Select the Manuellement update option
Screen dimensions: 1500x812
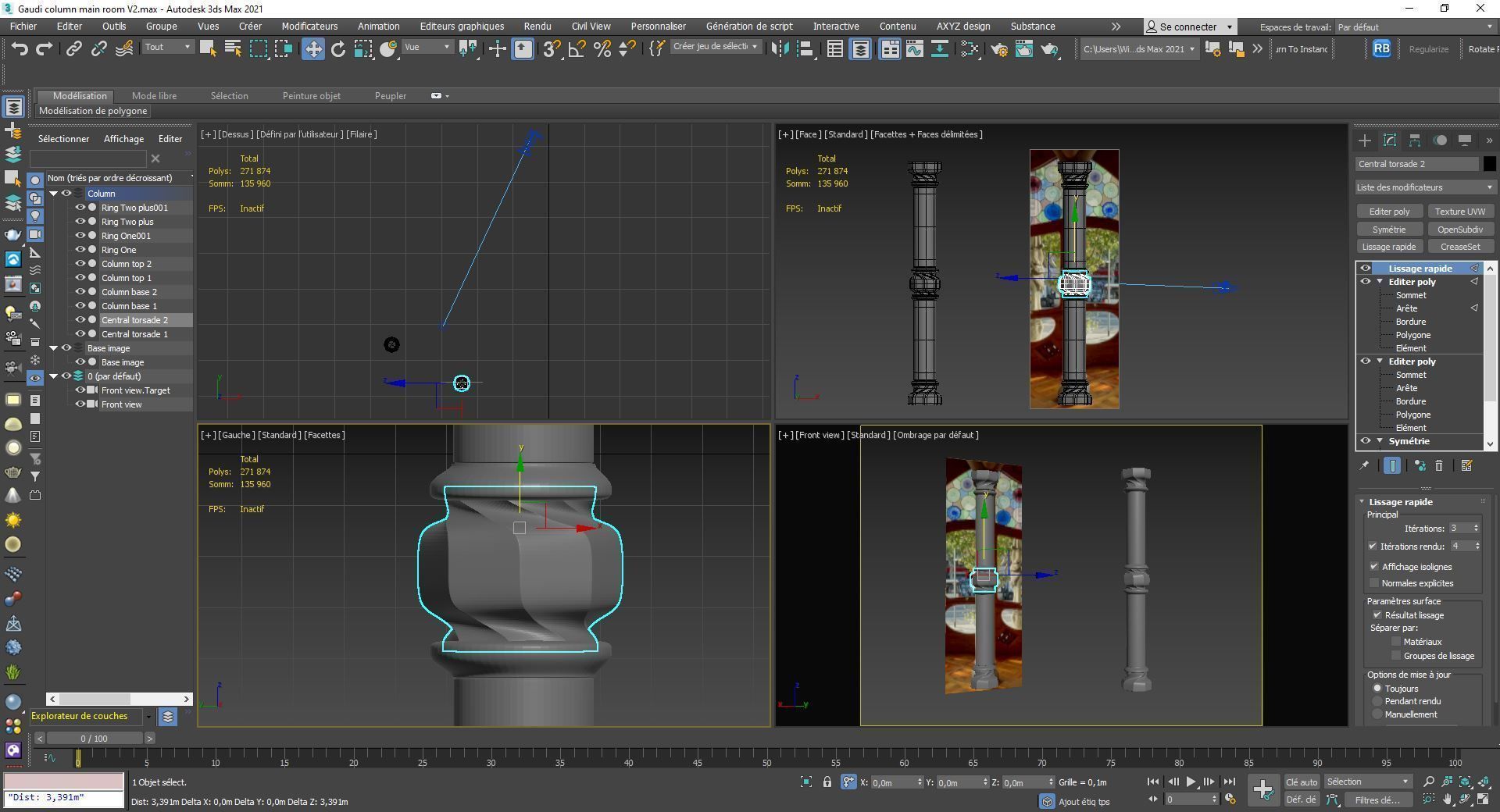coord(1377,714)
